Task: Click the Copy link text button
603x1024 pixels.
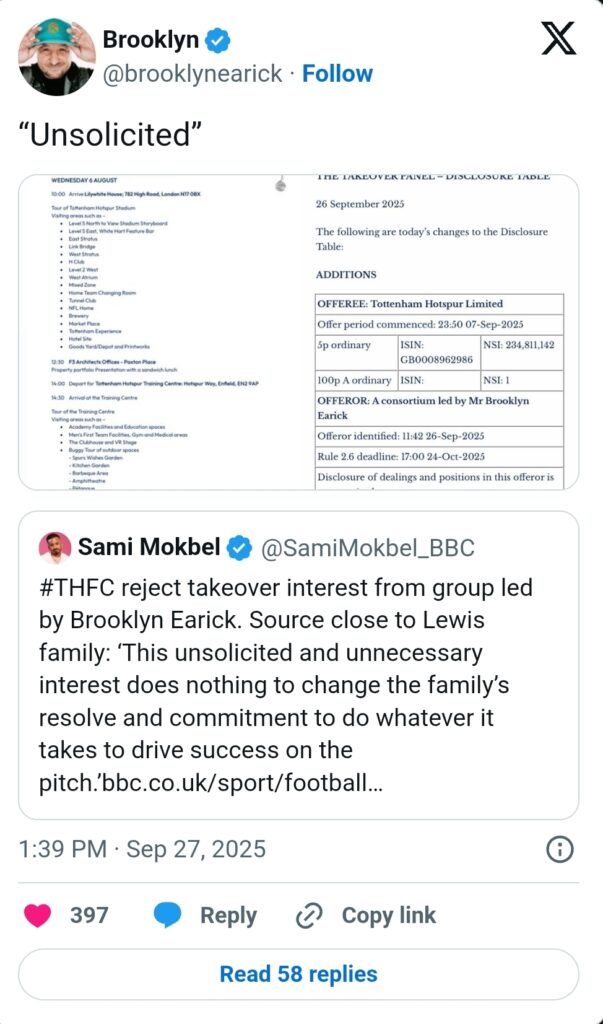Action: point(389,915)
